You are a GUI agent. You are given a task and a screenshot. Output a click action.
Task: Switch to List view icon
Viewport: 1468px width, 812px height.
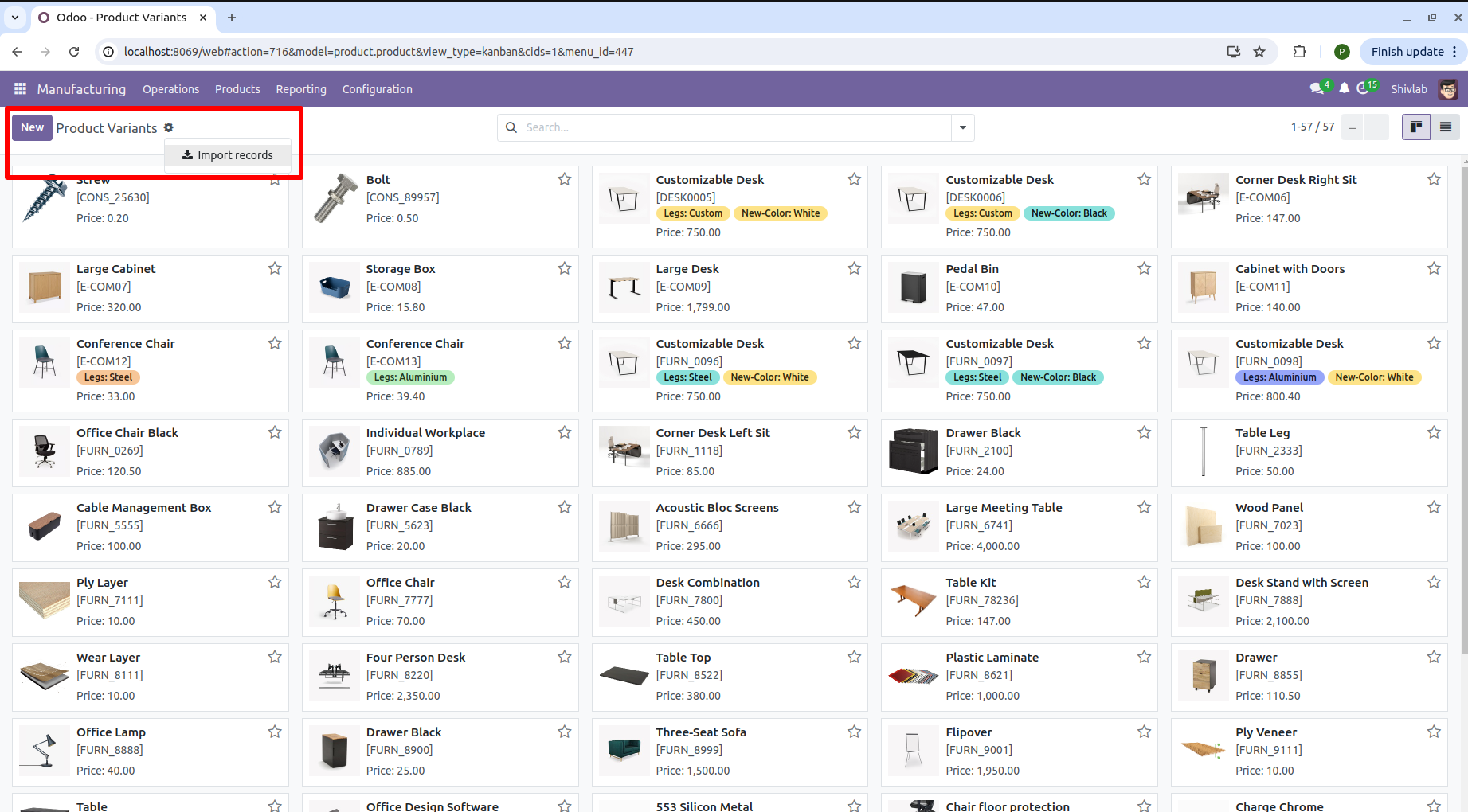pyautogui.click(x=1446, y=127)
